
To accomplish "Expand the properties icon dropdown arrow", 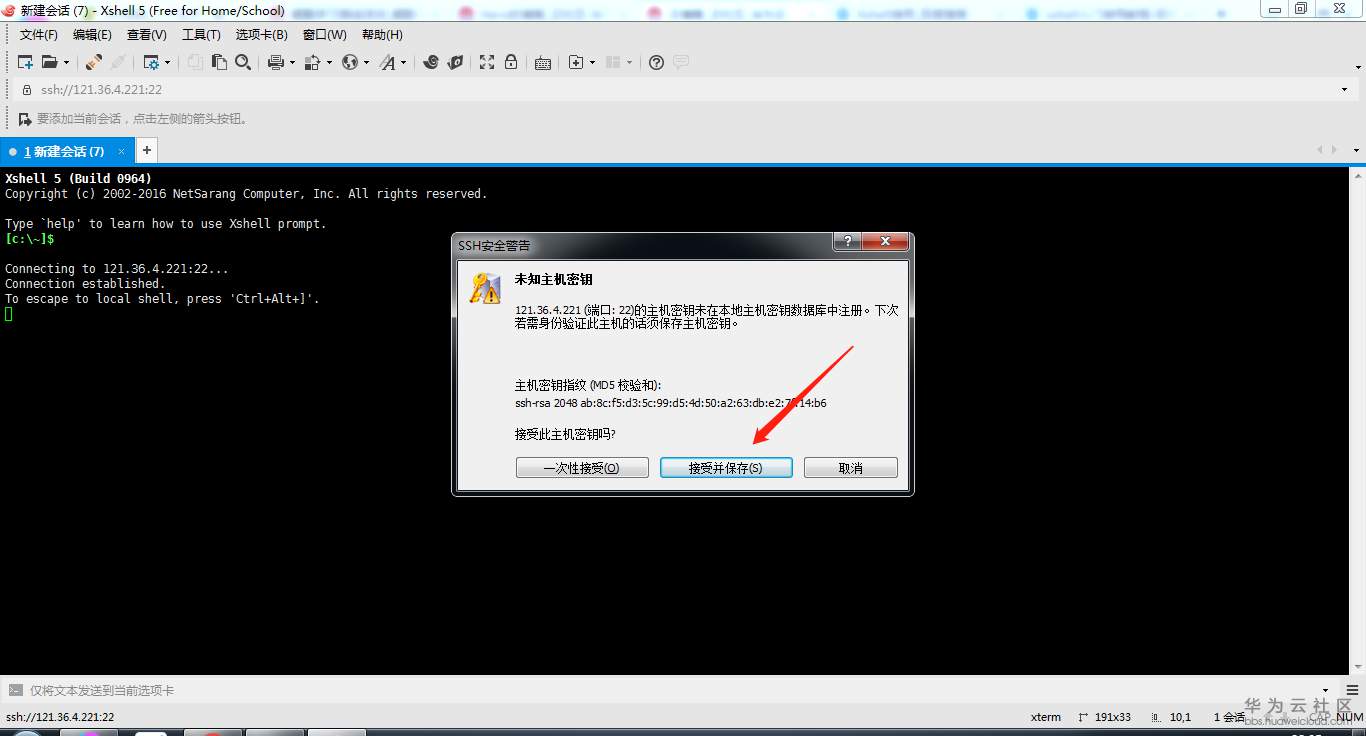I will [x=167, y=62].
